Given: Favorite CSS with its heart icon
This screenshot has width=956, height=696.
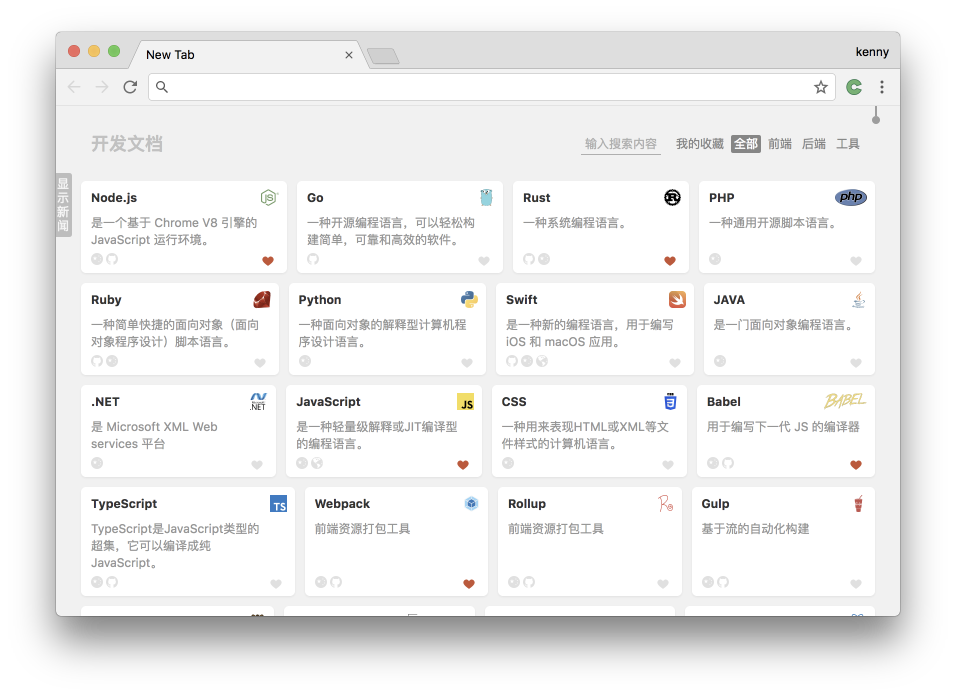Looking at the screenshot, I should [x=668, y=465].
